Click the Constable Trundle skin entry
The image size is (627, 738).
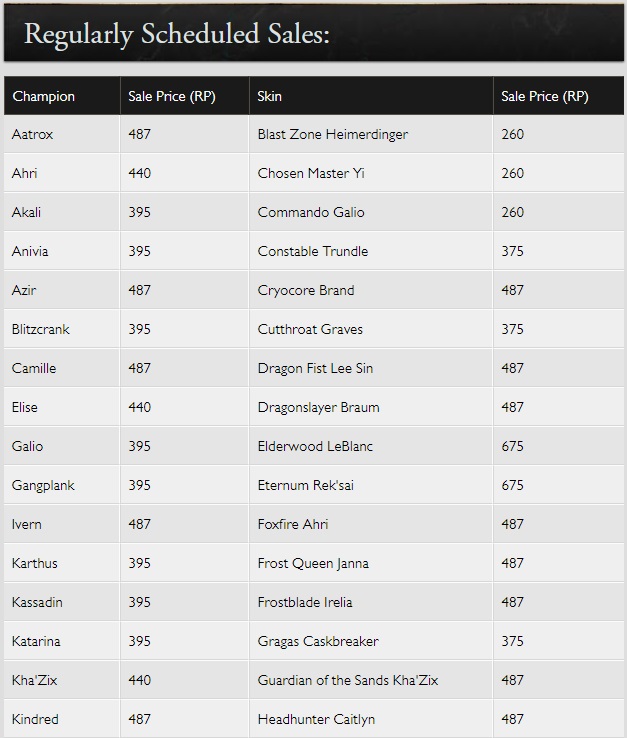[312, 251]
